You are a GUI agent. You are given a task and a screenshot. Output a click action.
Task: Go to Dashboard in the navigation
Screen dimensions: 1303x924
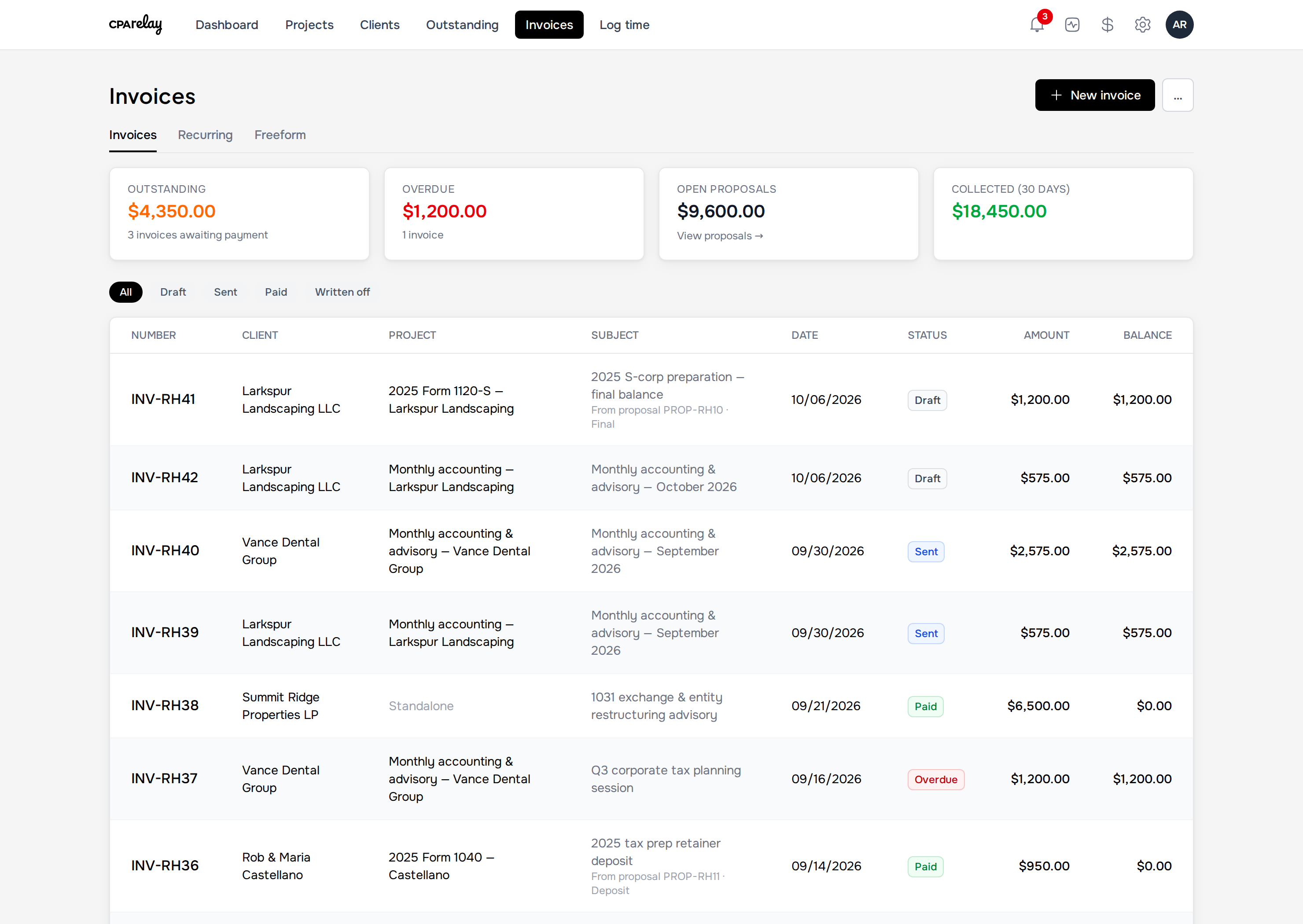click(x=227, y=25)
